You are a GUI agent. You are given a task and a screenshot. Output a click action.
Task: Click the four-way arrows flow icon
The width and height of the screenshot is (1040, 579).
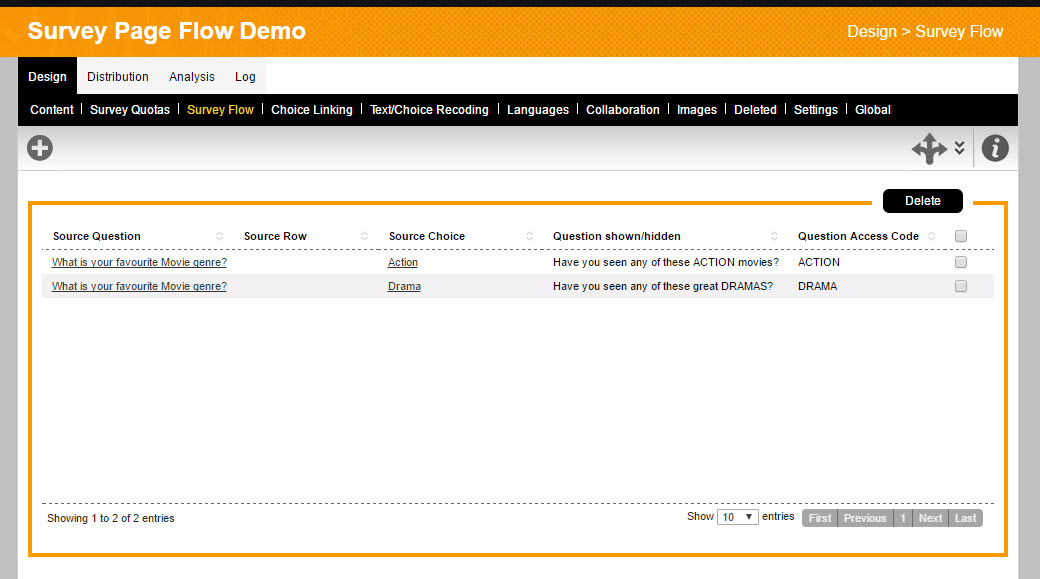928,149
